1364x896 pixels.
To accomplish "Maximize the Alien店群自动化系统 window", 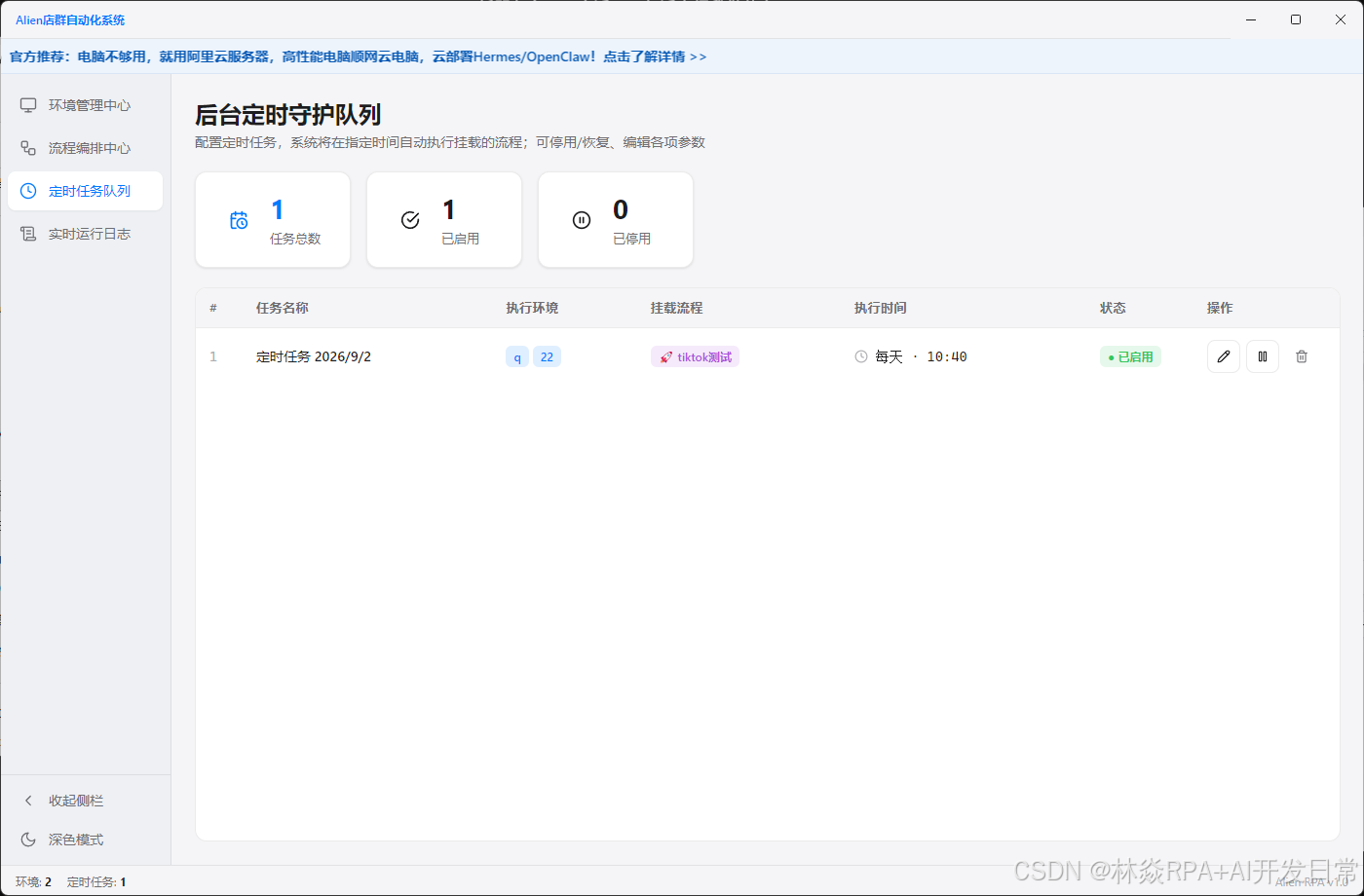I will point(1296,19).
